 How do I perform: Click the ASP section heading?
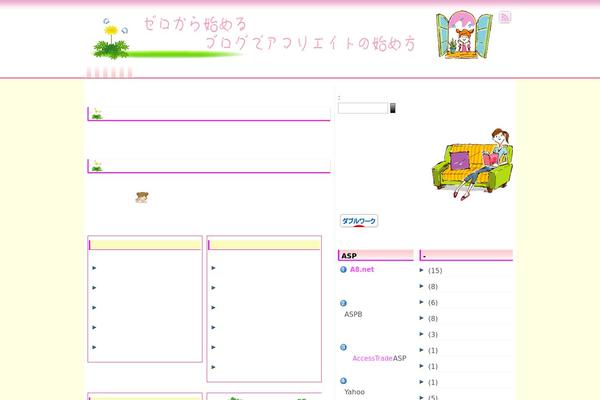[376, 255]
